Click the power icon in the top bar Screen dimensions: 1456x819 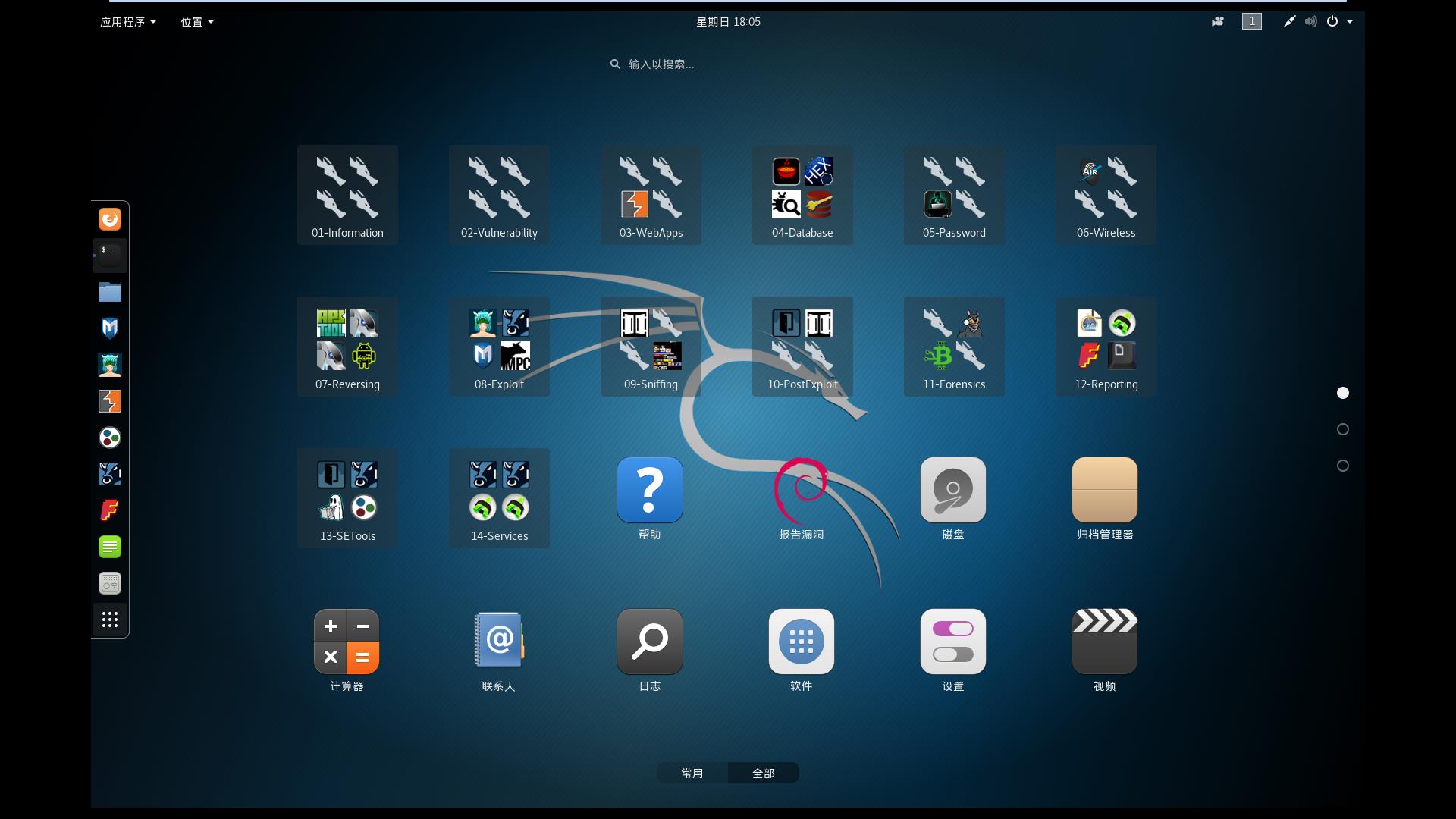[x=1332, y=22]
